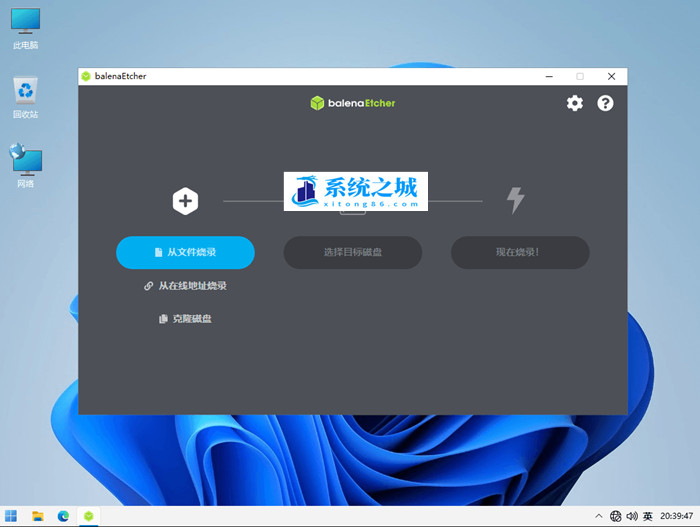Click the plus hexagon source image icon
This screenshot has width=700, height=527.
click(x=185, y=201)
